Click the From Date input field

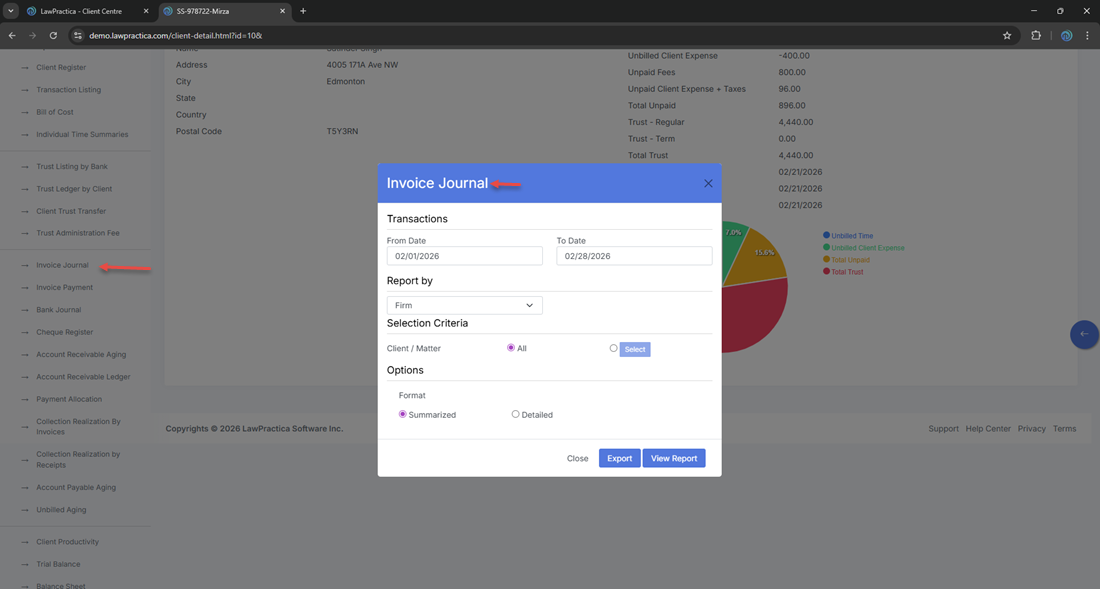pyautogui.click(x=464, y=256)
